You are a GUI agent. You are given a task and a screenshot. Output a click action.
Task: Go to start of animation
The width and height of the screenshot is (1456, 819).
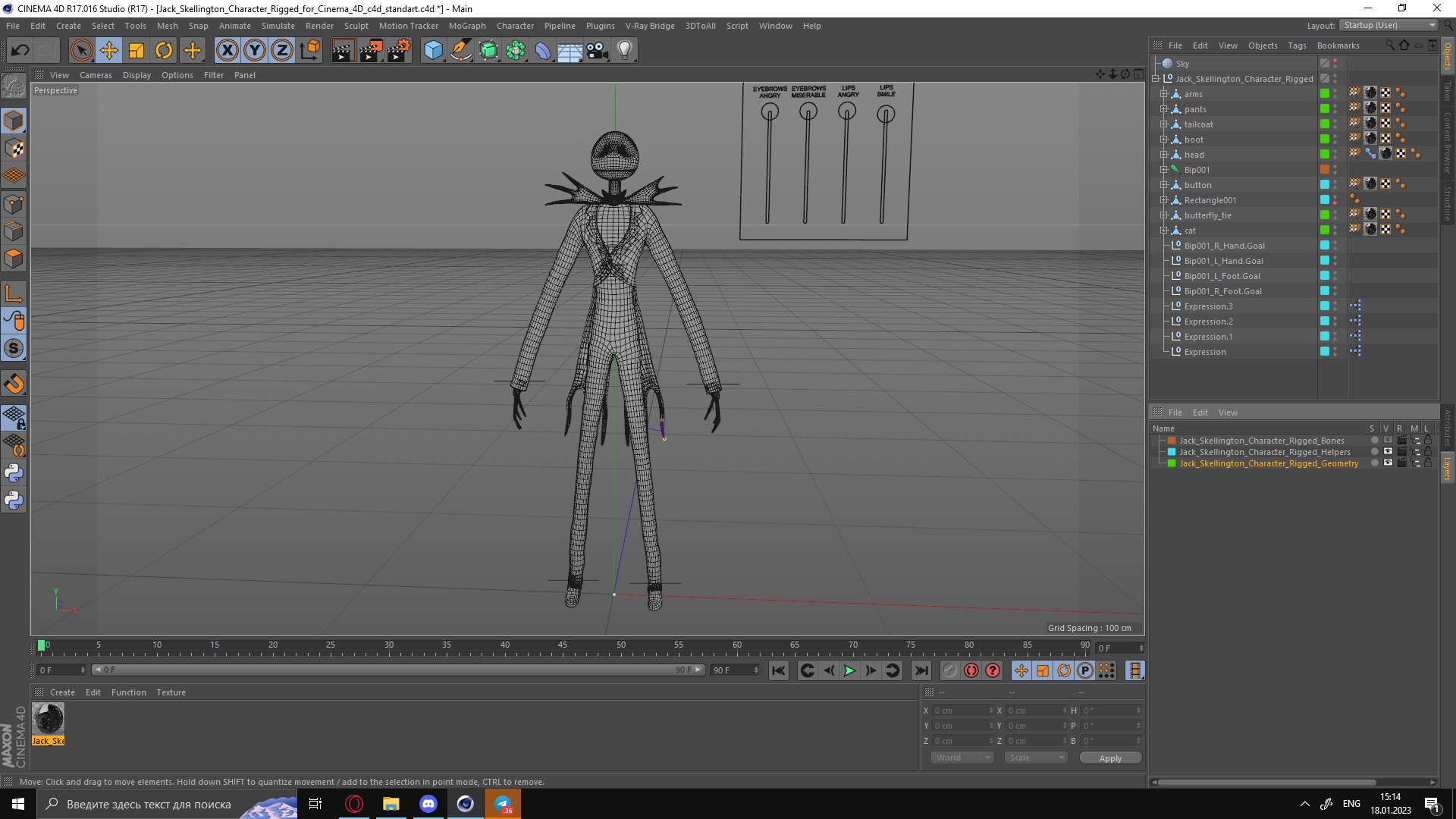pyautogui.click(x=778, y=670)
